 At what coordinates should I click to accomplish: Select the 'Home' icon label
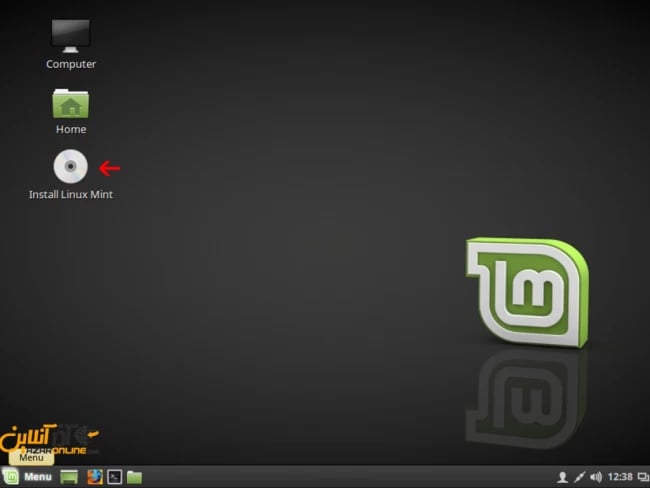71,129
